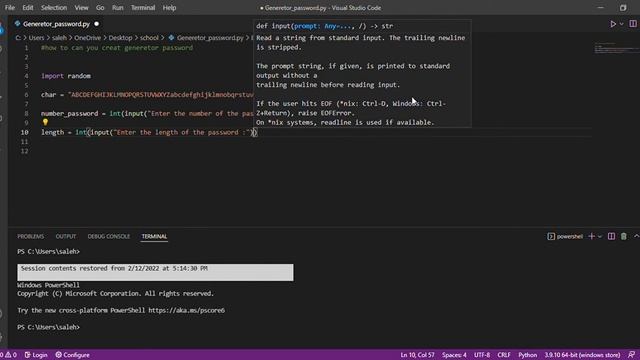Switch to the PROBLEMS panel tab

31,236
